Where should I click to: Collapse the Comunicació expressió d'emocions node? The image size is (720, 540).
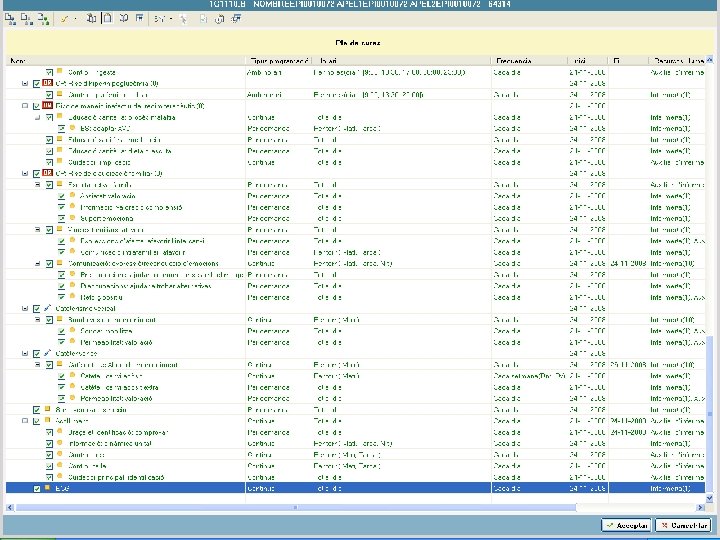(x=38, y=263)
